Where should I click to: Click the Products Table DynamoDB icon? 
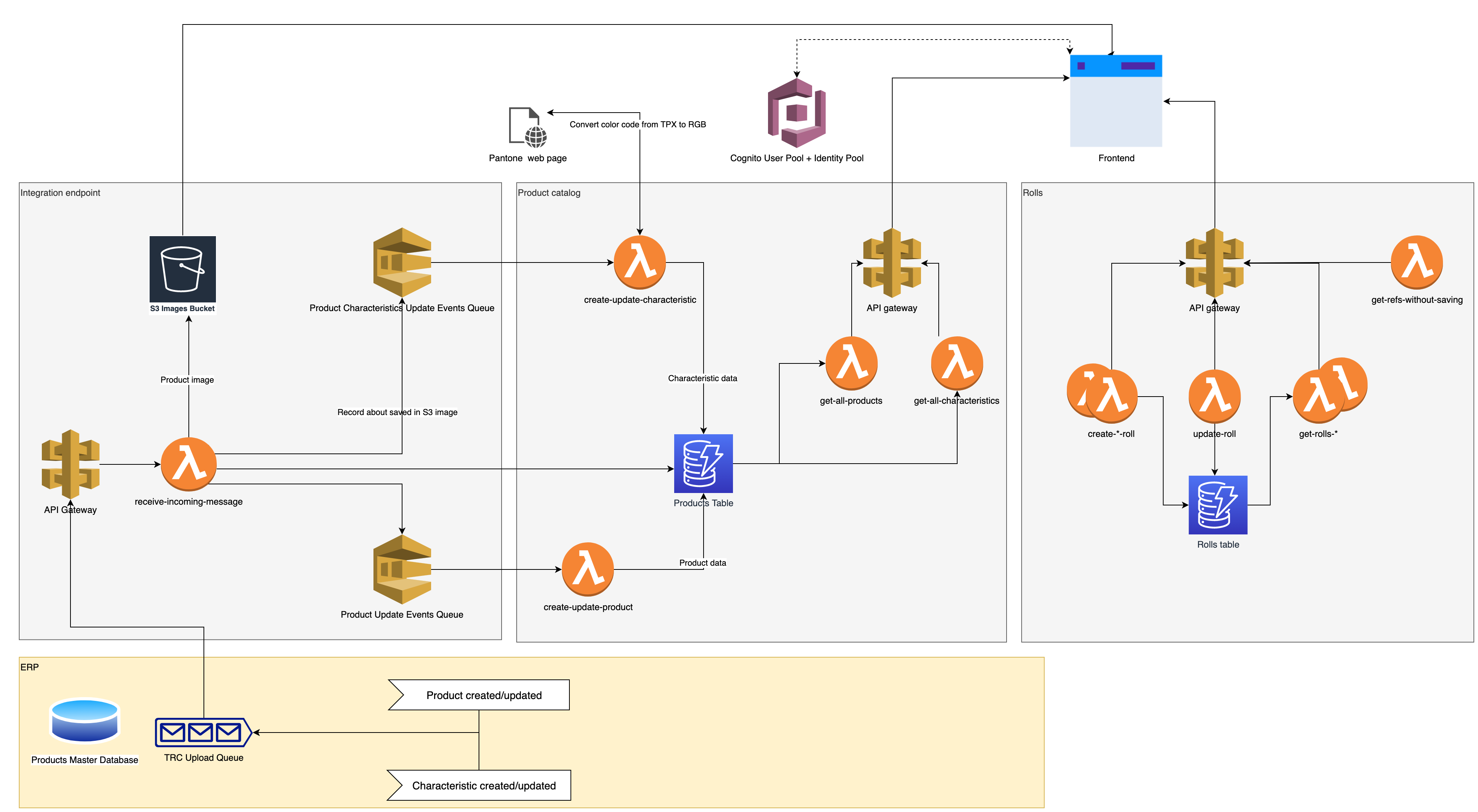point(704,463)
